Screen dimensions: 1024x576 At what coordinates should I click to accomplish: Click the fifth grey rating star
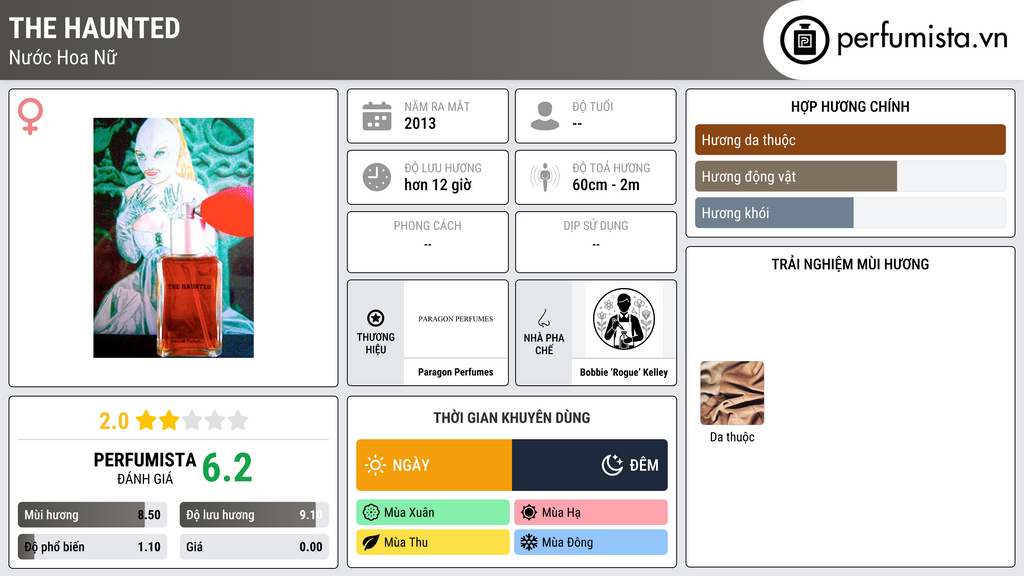click(238, 420)
